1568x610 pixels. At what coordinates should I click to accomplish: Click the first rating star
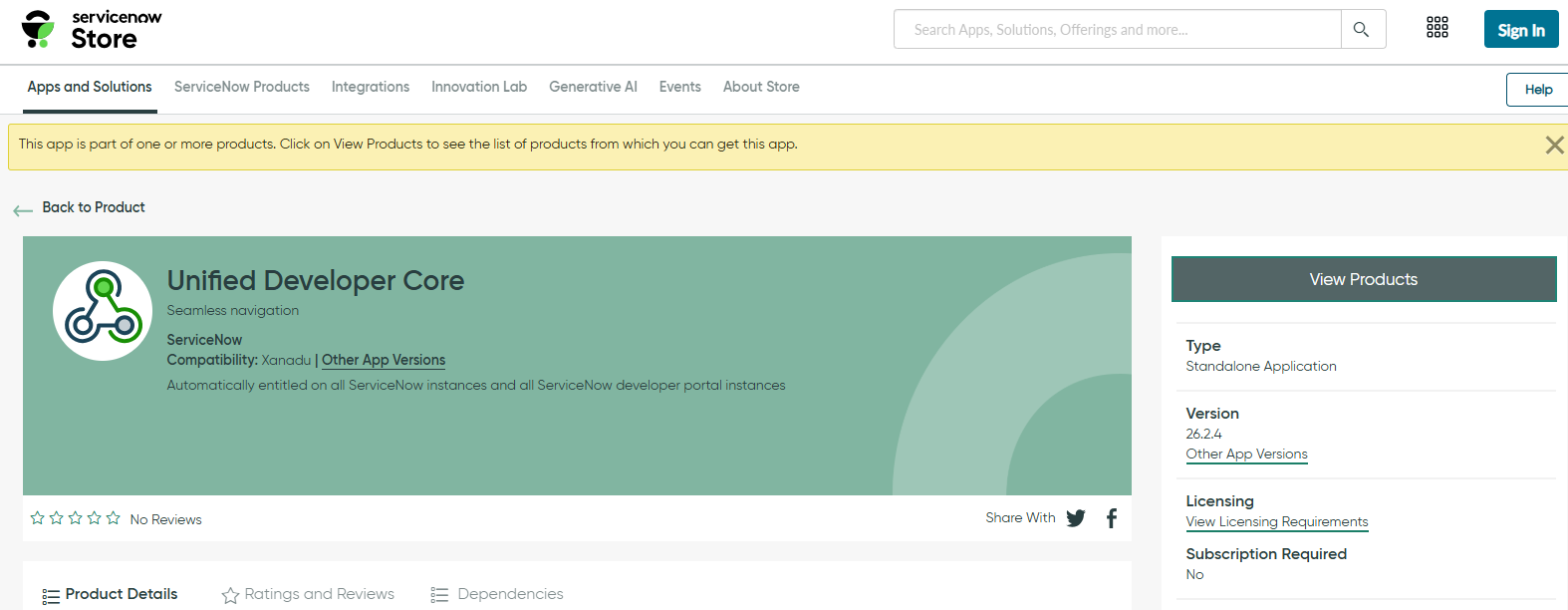coord(38,518)
